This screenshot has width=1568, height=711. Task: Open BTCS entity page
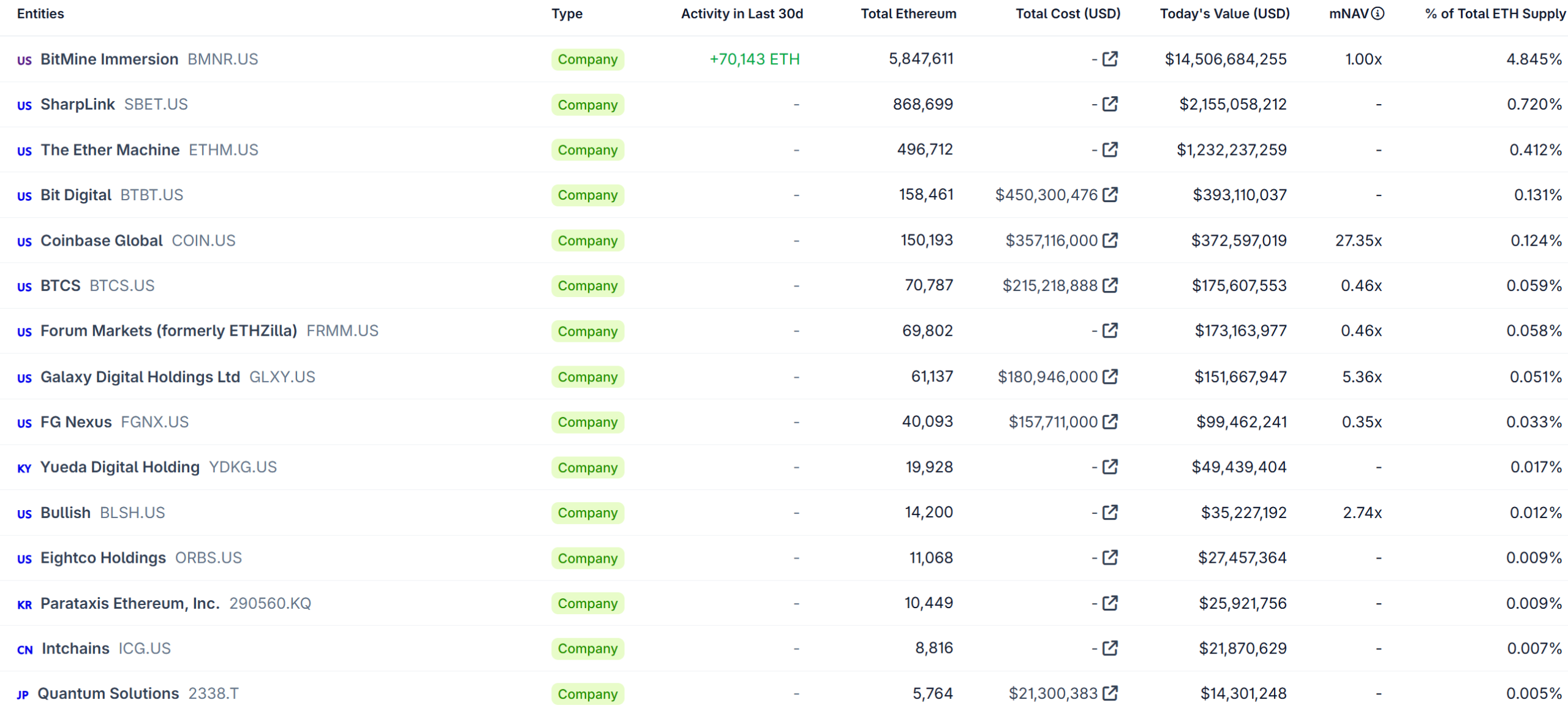point(61,285)
